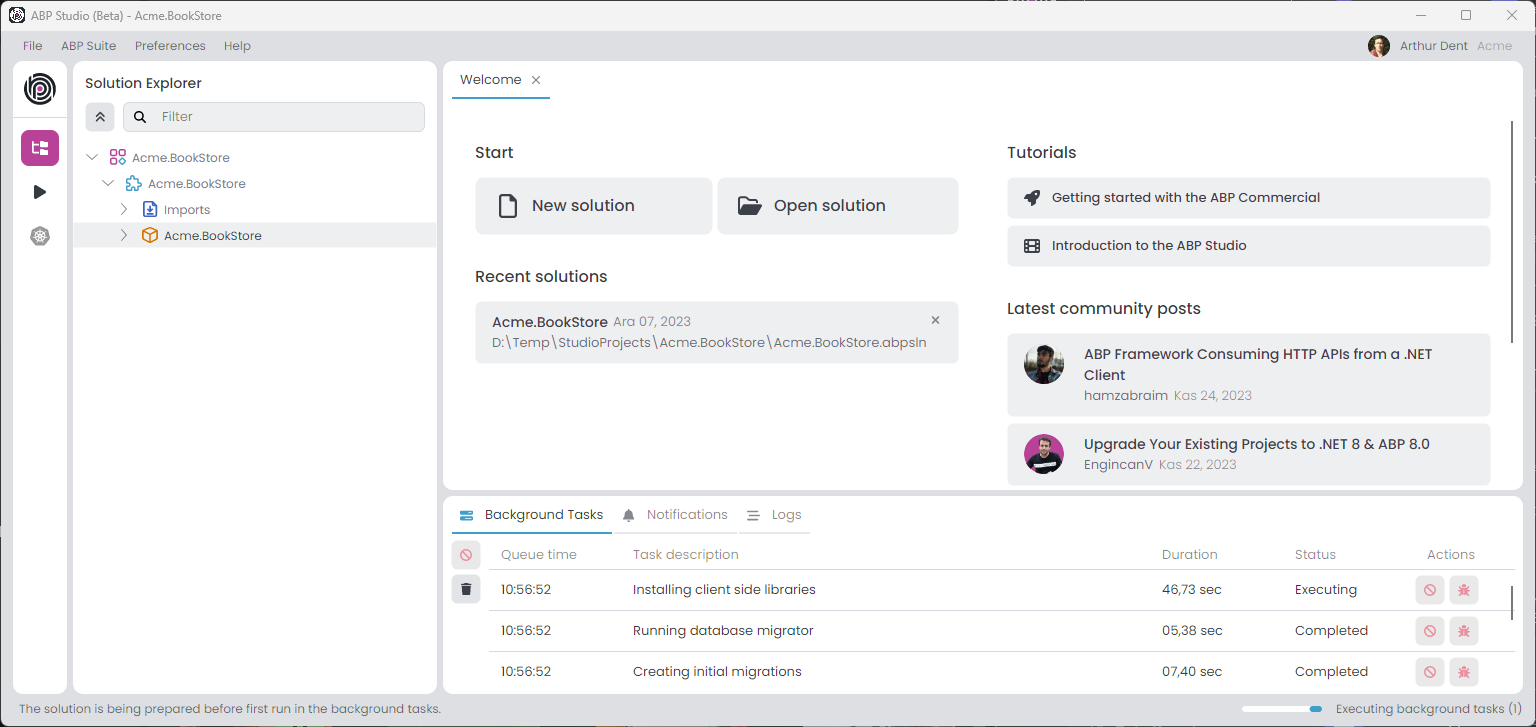The height and width of the screenshot is (727, 1536).
Task: Open the Solution Explorer sidebar icon
Action: [x=40, y=148]
